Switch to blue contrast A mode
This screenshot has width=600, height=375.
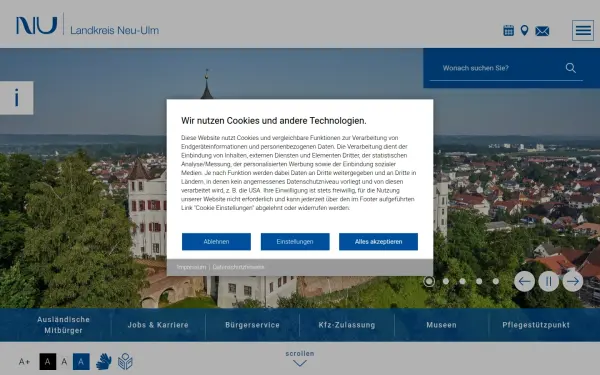(81, 362)
